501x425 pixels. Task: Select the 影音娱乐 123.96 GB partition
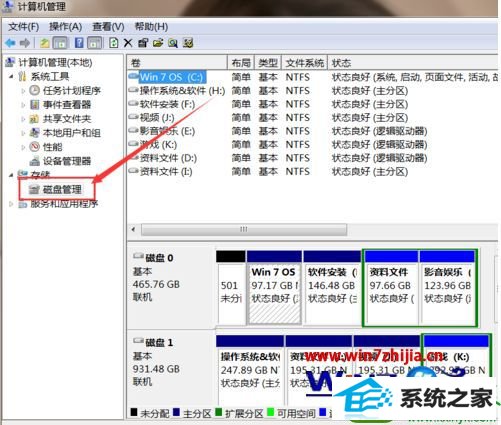tap(447, 288)
